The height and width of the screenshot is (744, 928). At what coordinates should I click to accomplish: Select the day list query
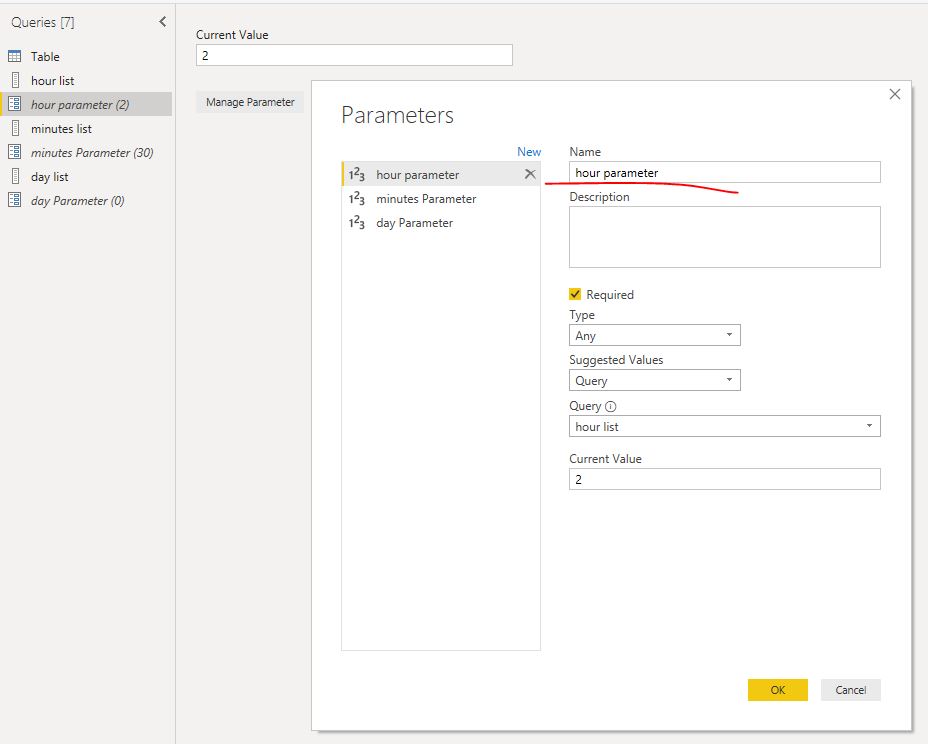(86, 176)
